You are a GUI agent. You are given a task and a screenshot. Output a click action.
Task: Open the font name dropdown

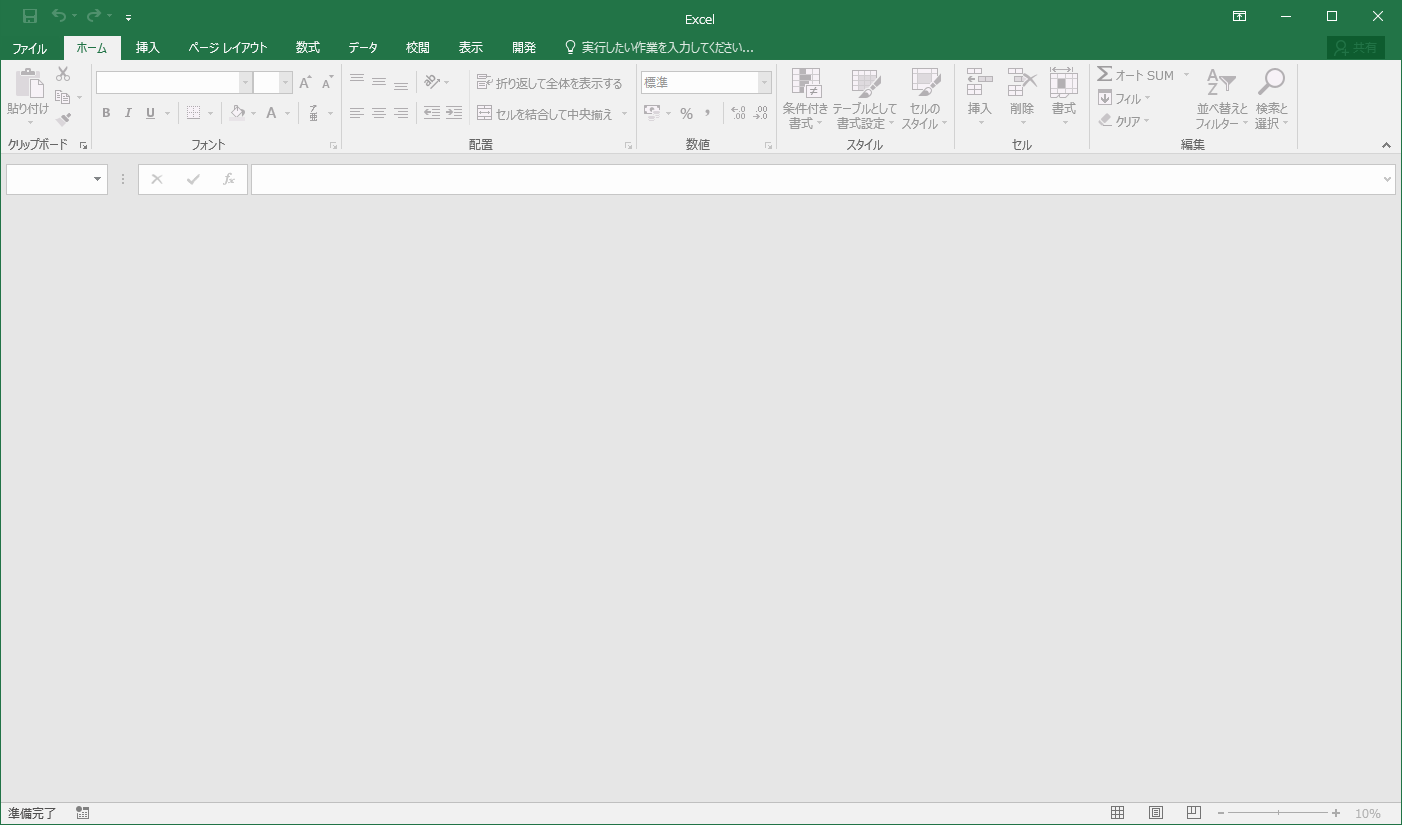click(x=245, y=83)
